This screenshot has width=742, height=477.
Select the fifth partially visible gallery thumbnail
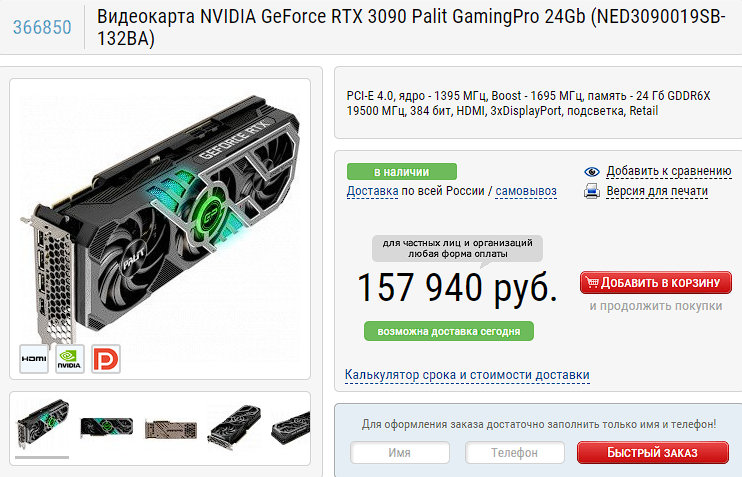point(291,428)
